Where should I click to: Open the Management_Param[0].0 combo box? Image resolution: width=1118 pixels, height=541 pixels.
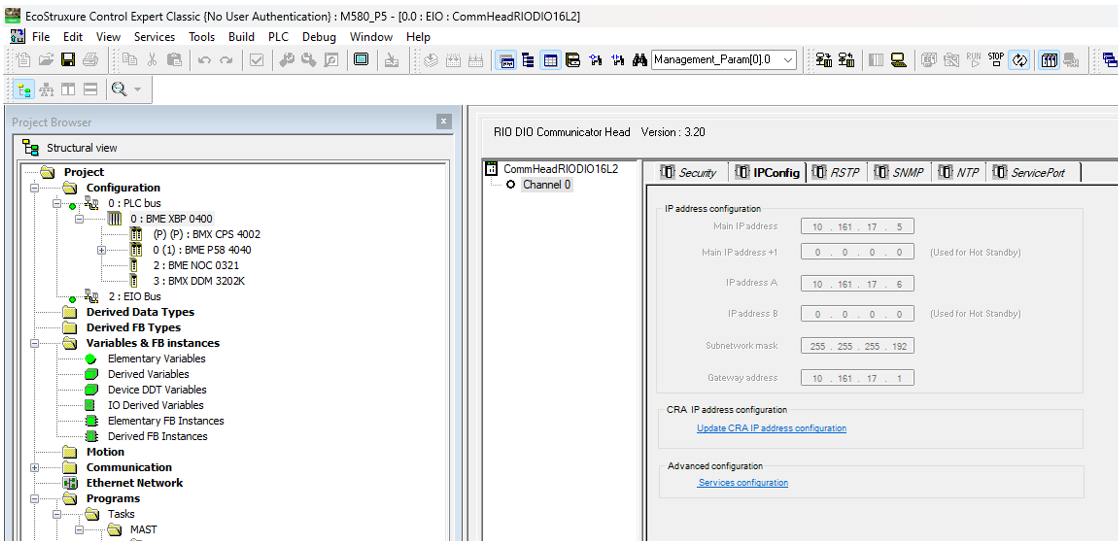pyautogui.click(x=724, y=61)
